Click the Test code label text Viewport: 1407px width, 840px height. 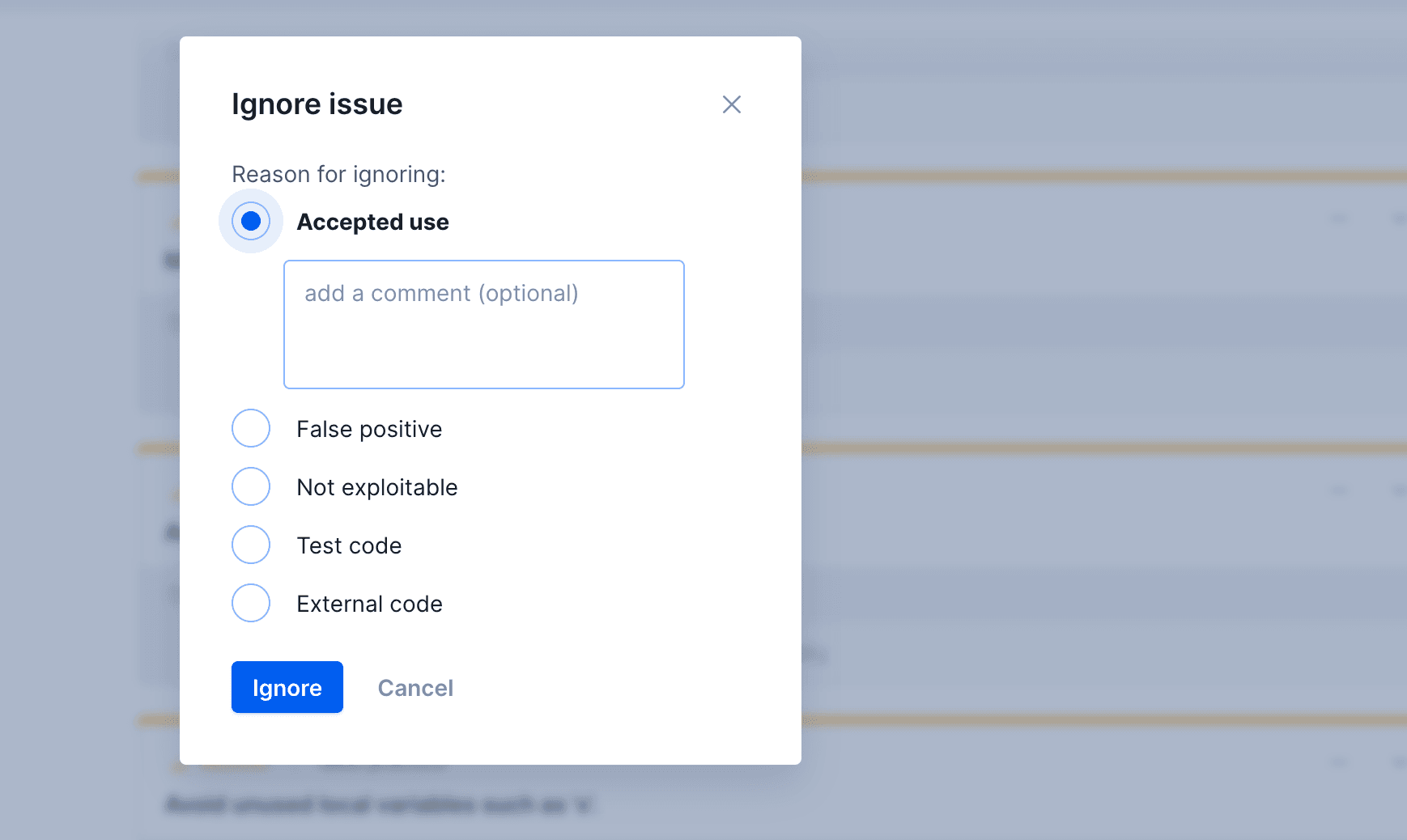coord(349,545)
